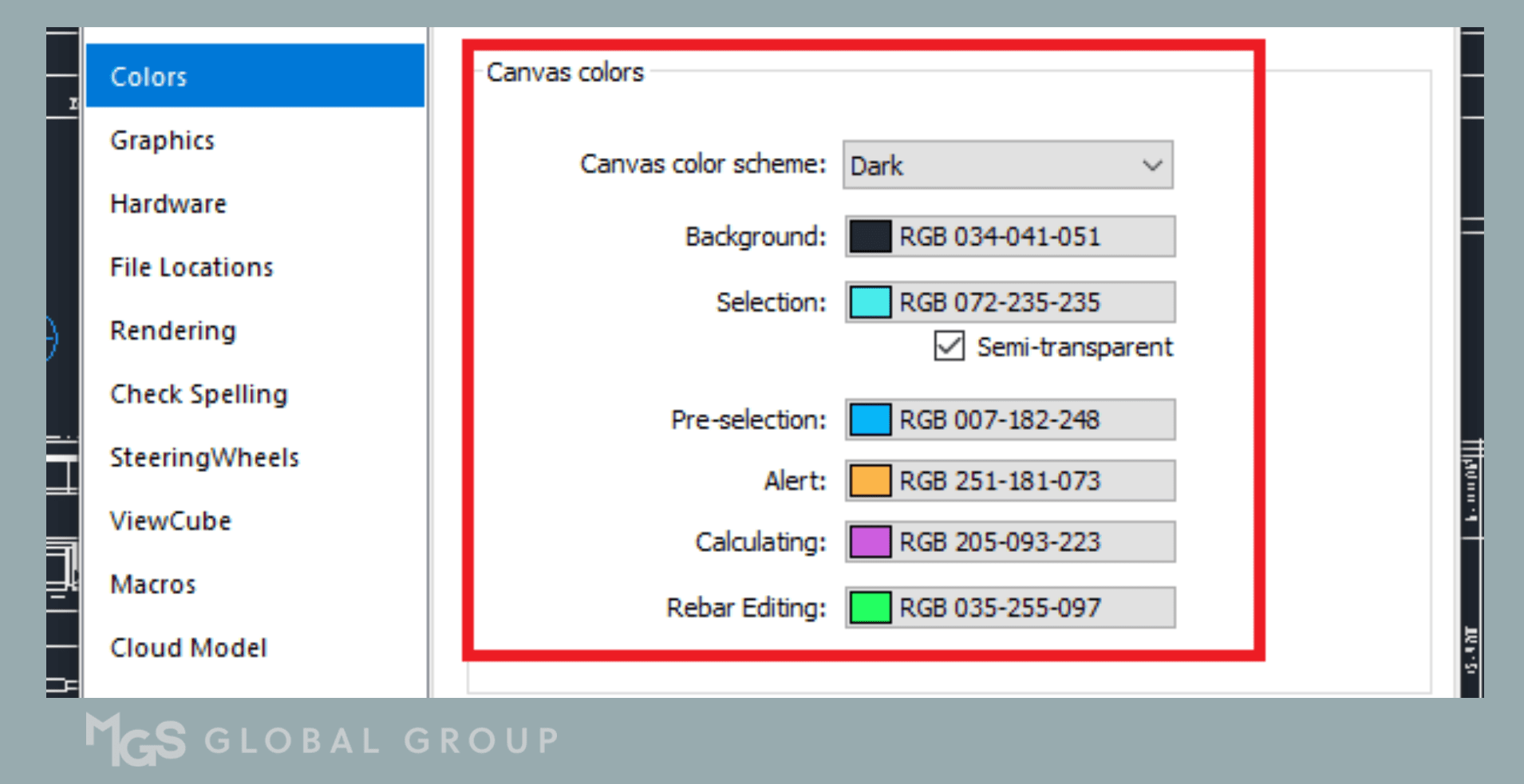The image size is (1524, 784).
Task: Open the Canvas color scheme dropdown
Action: click(1007, 165)
